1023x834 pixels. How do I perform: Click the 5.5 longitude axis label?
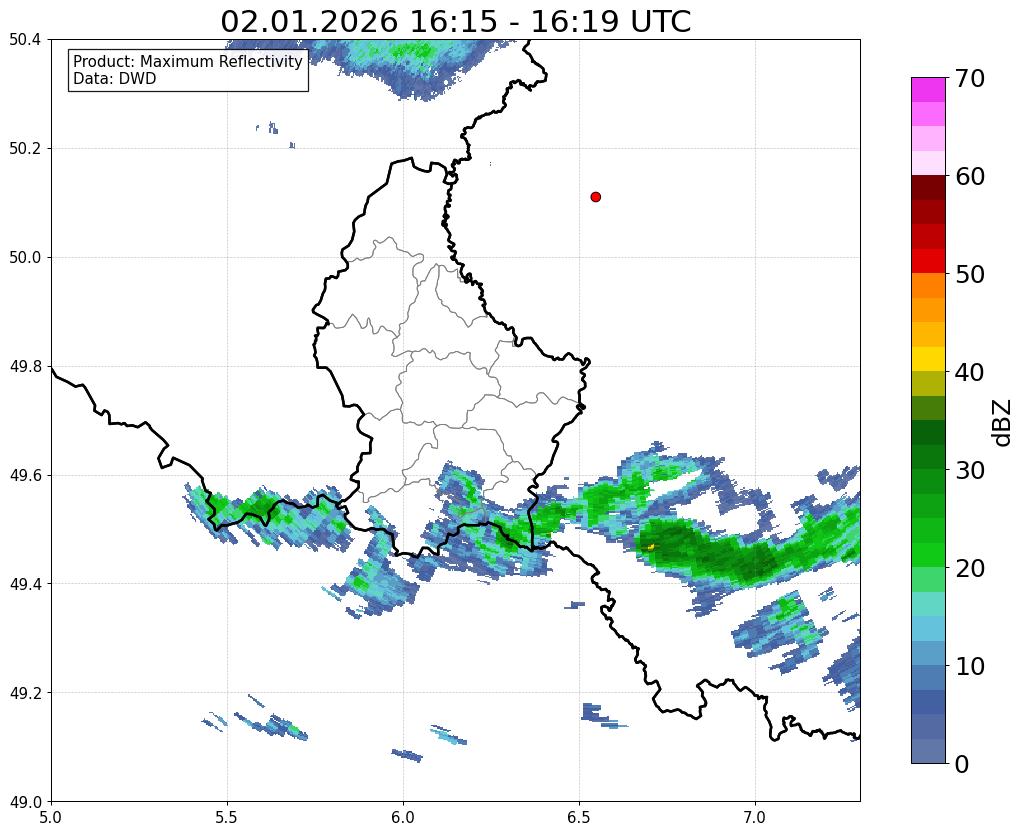227,817
